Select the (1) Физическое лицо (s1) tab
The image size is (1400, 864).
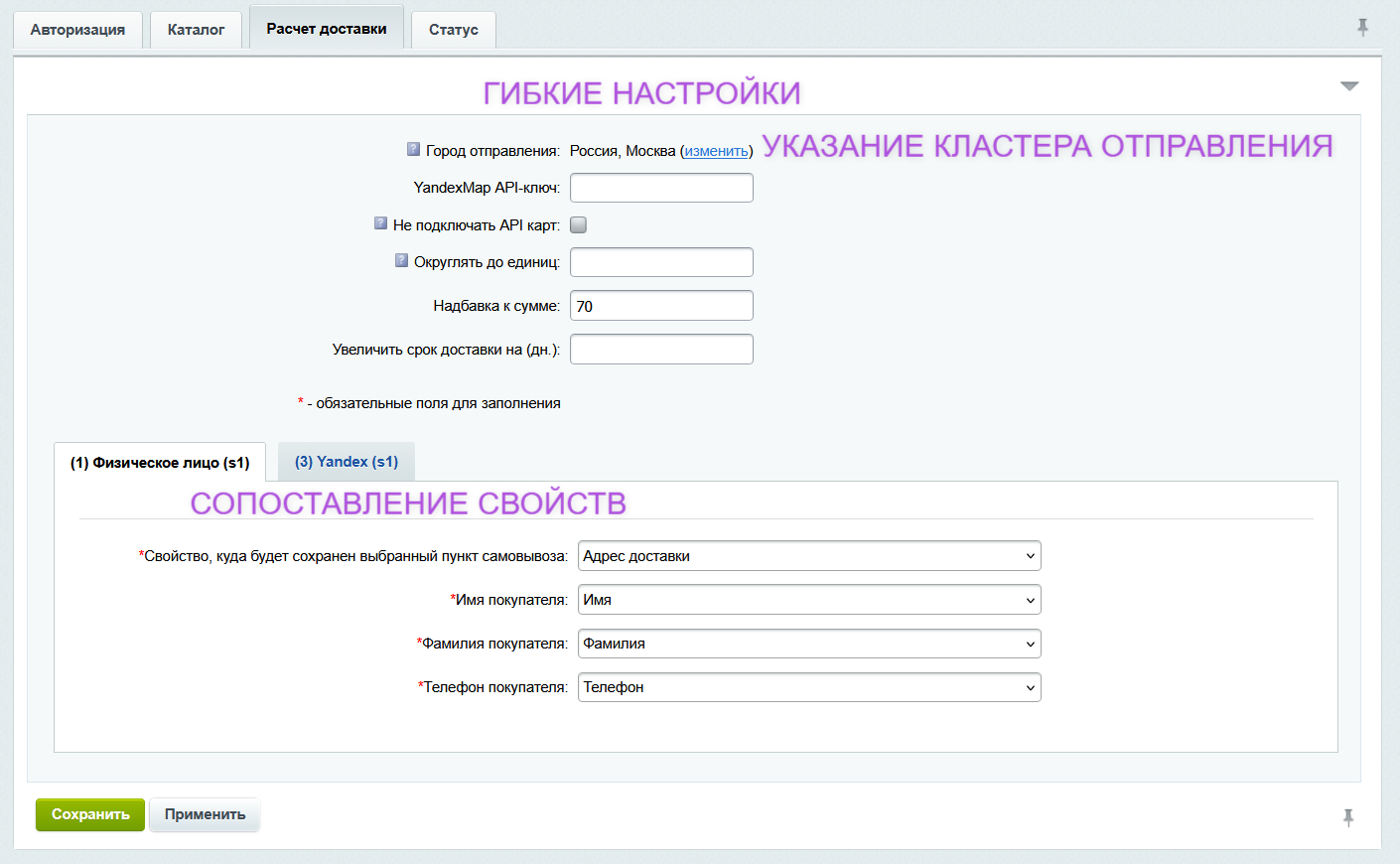tap(160, 463)
